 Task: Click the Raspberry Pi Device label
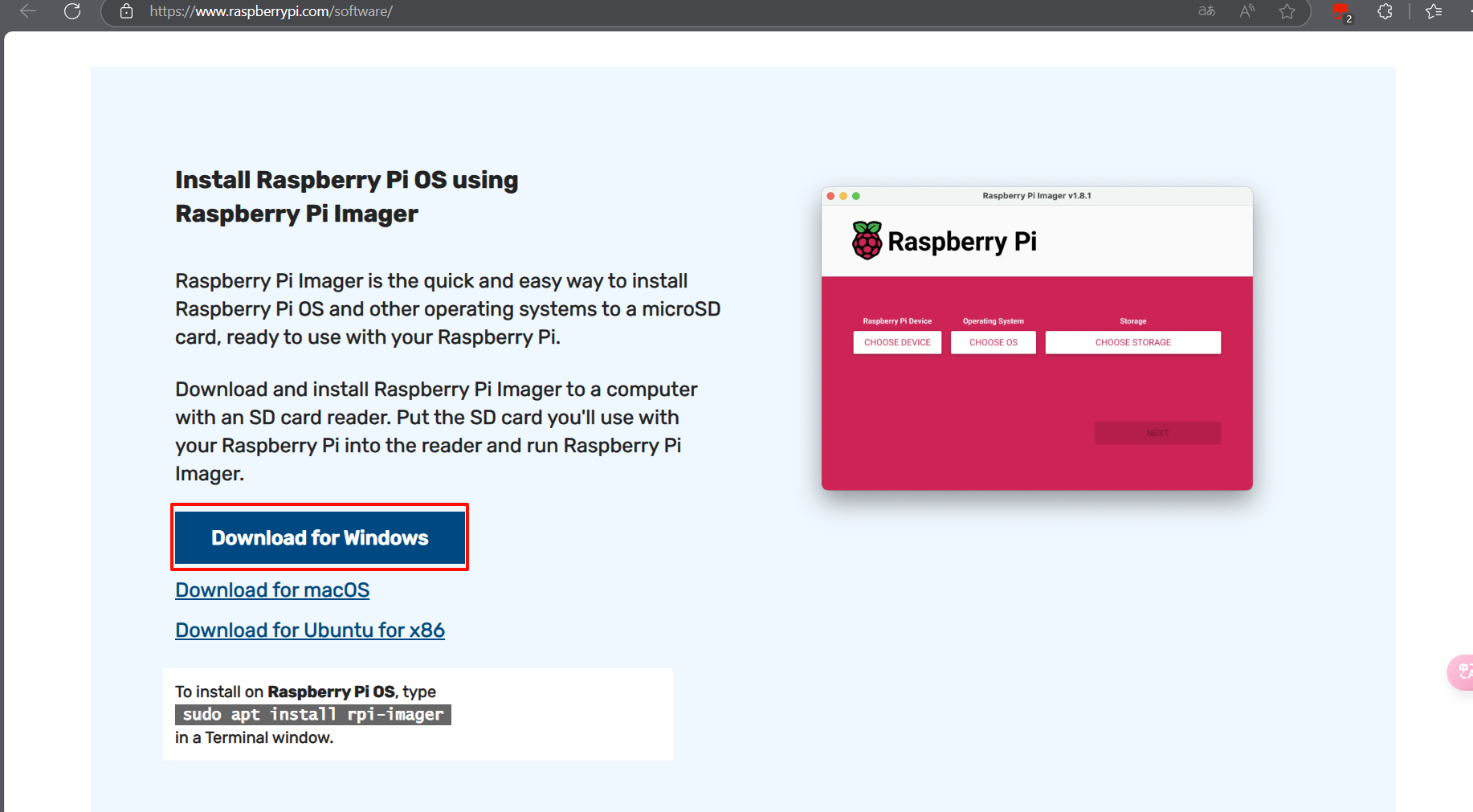[897, 321]
